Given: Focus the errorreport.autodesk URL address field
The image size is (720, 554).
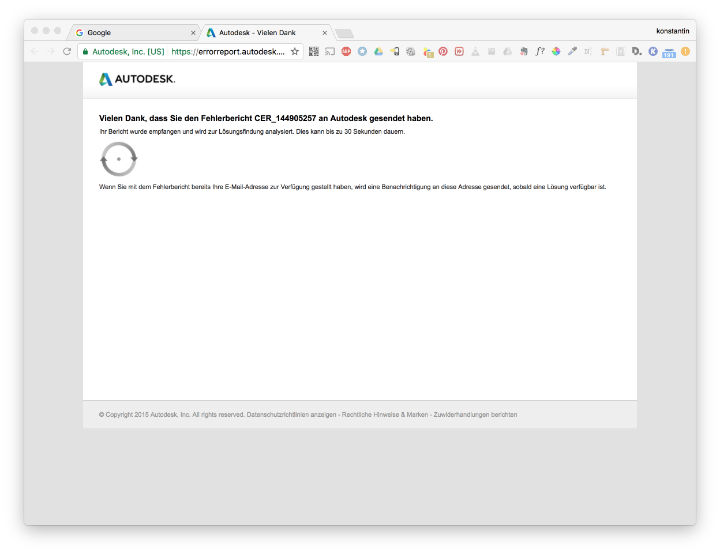Looking at the screenshot, I should tap(228, 51).
